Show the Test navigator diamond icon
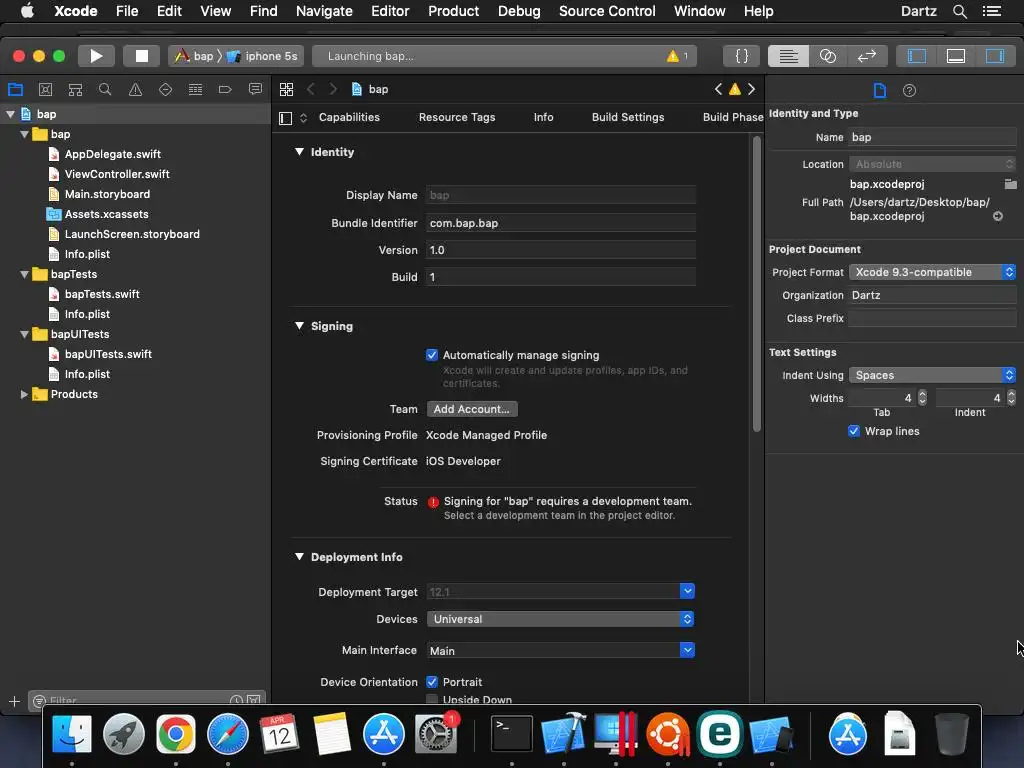This screenshot has width=1024, height=768. click(x=165, y=89)
